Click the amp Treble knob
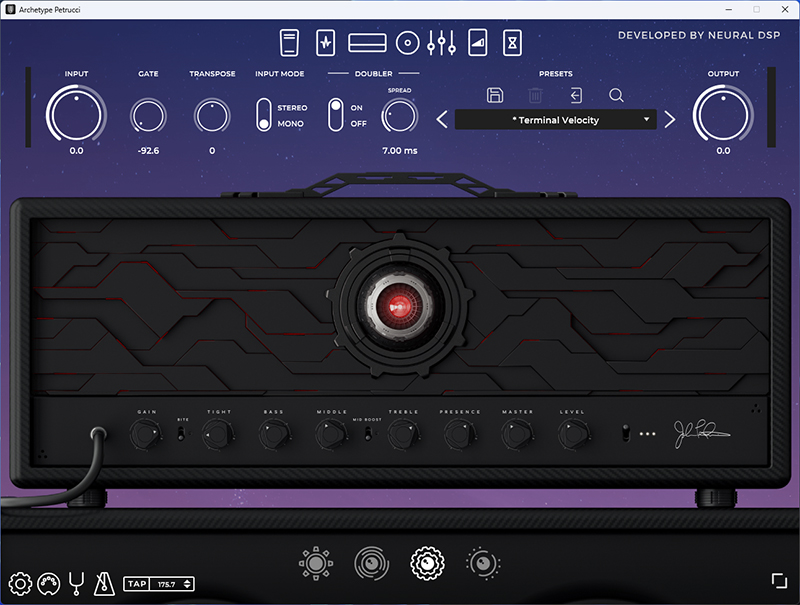The width and height of the screenshot is (800, 605). click(404, 435)
